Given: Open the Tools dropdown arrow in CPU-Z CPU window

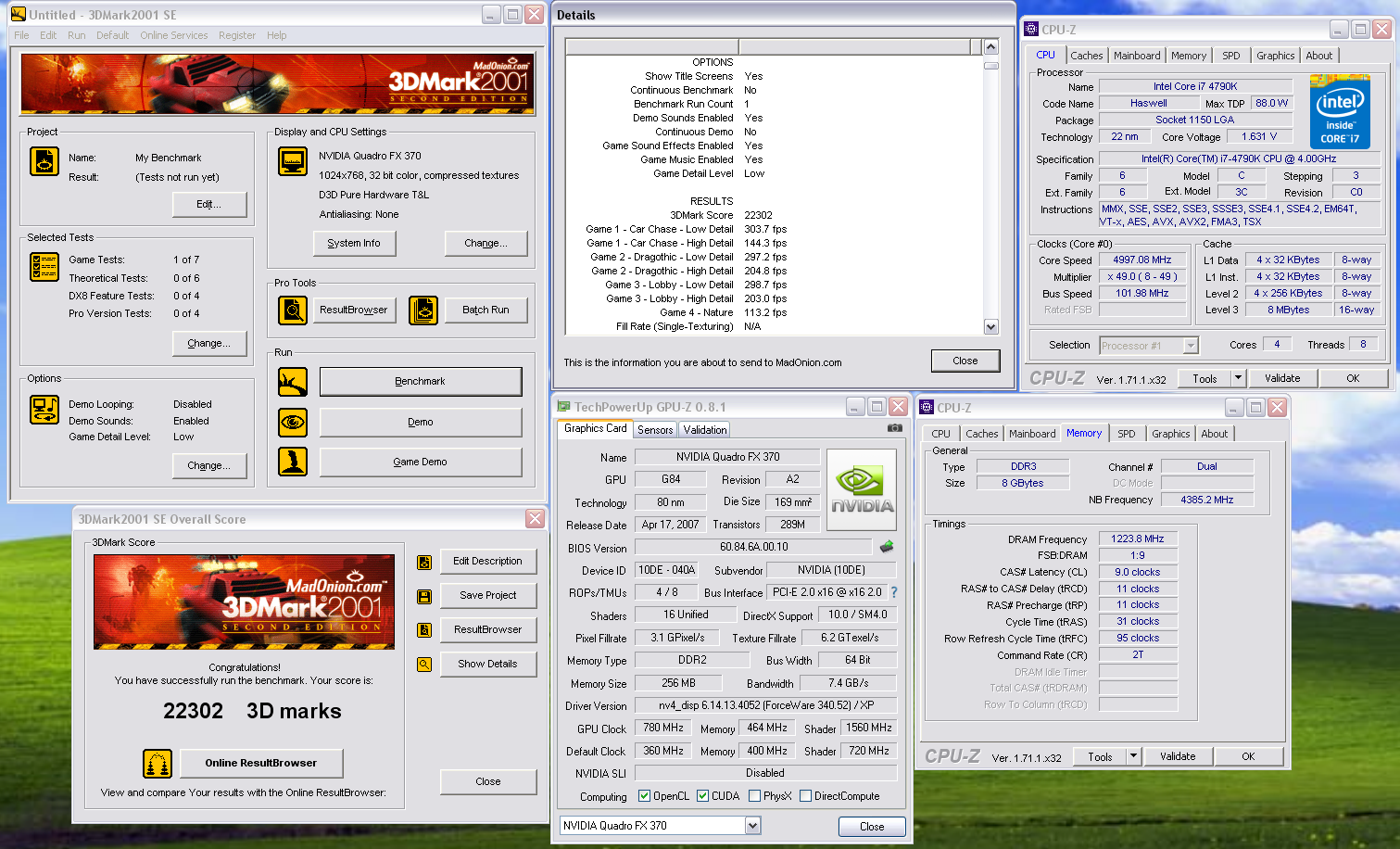Looking at the screenshot, I should [1238, 378].
